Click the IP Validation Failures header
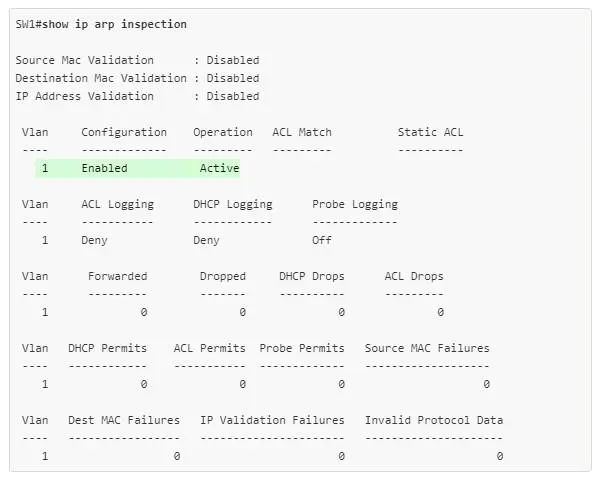 tap(272, 420)
